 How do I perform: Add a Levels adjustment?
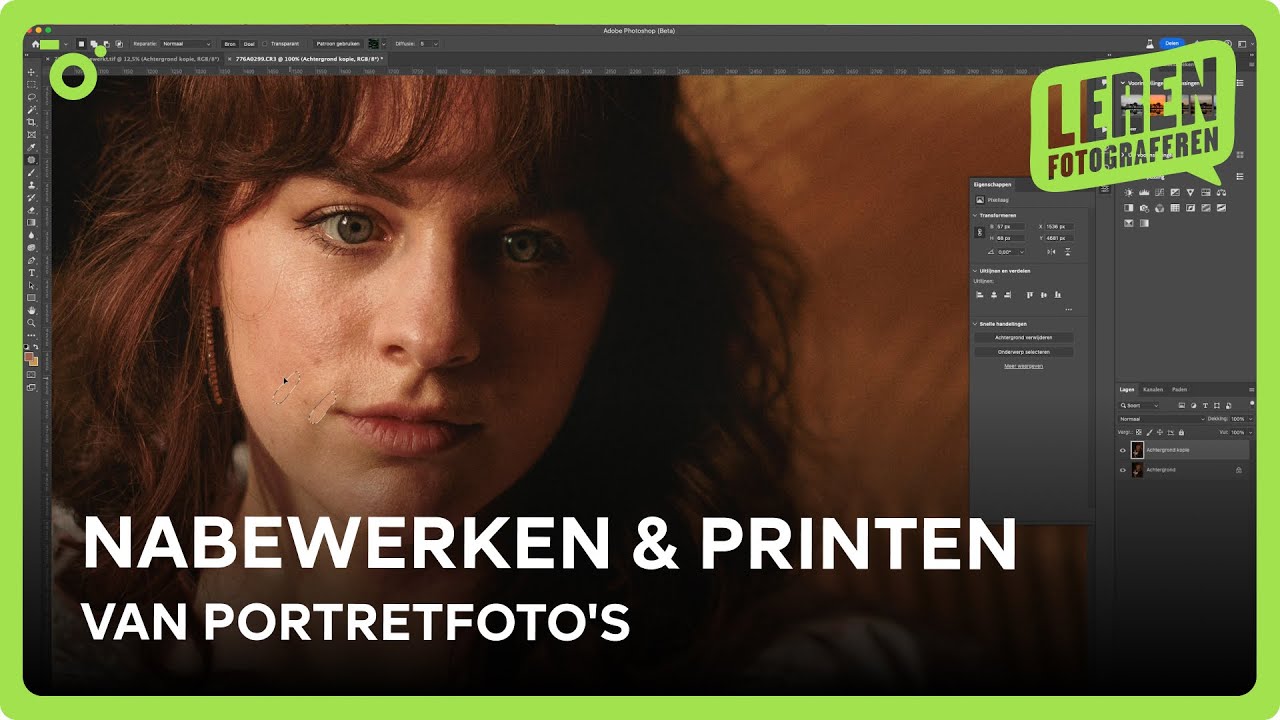pos(1144,192)
